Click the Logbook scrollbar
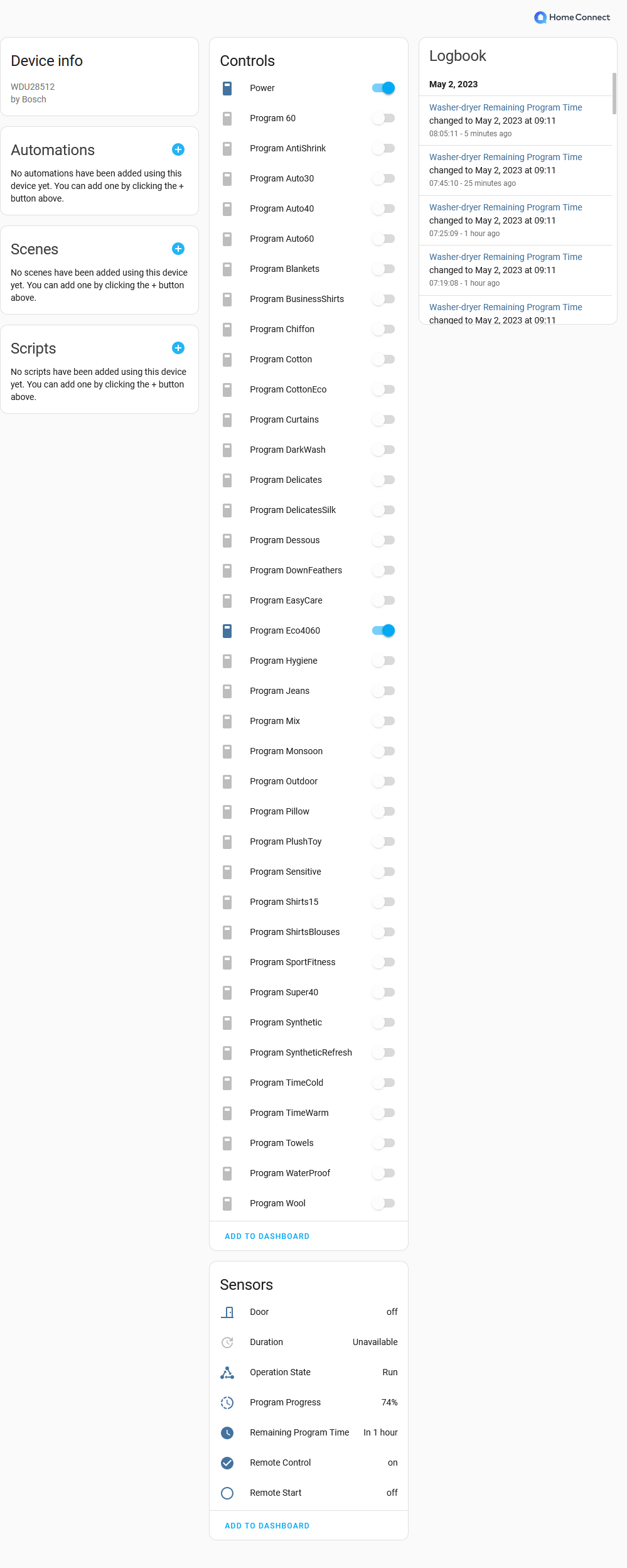627x1568 pixels. [614, 94]
